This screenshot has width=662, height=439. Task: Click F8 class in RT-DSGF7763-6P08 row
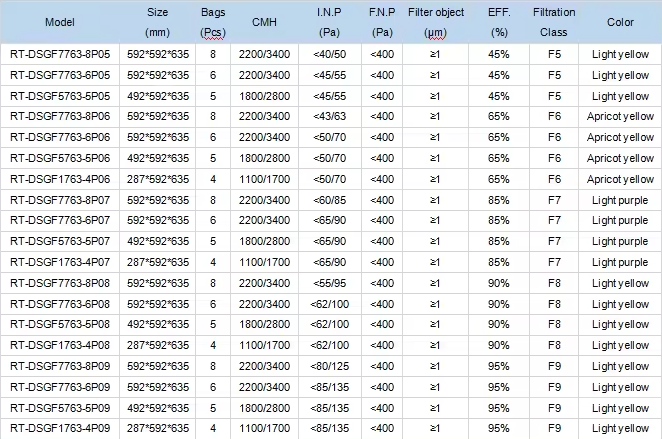coord(554,304)
